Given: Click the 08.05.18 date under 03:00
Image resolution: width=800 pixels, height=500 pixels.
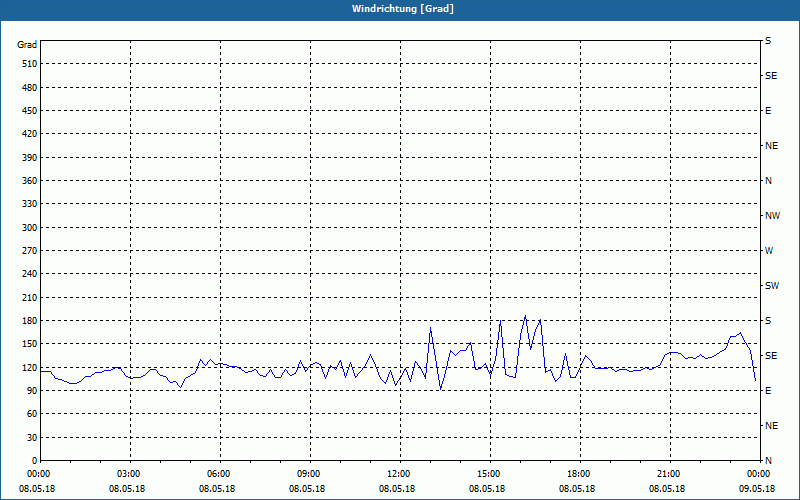Looking at the screenshot, I should [127, 489].
